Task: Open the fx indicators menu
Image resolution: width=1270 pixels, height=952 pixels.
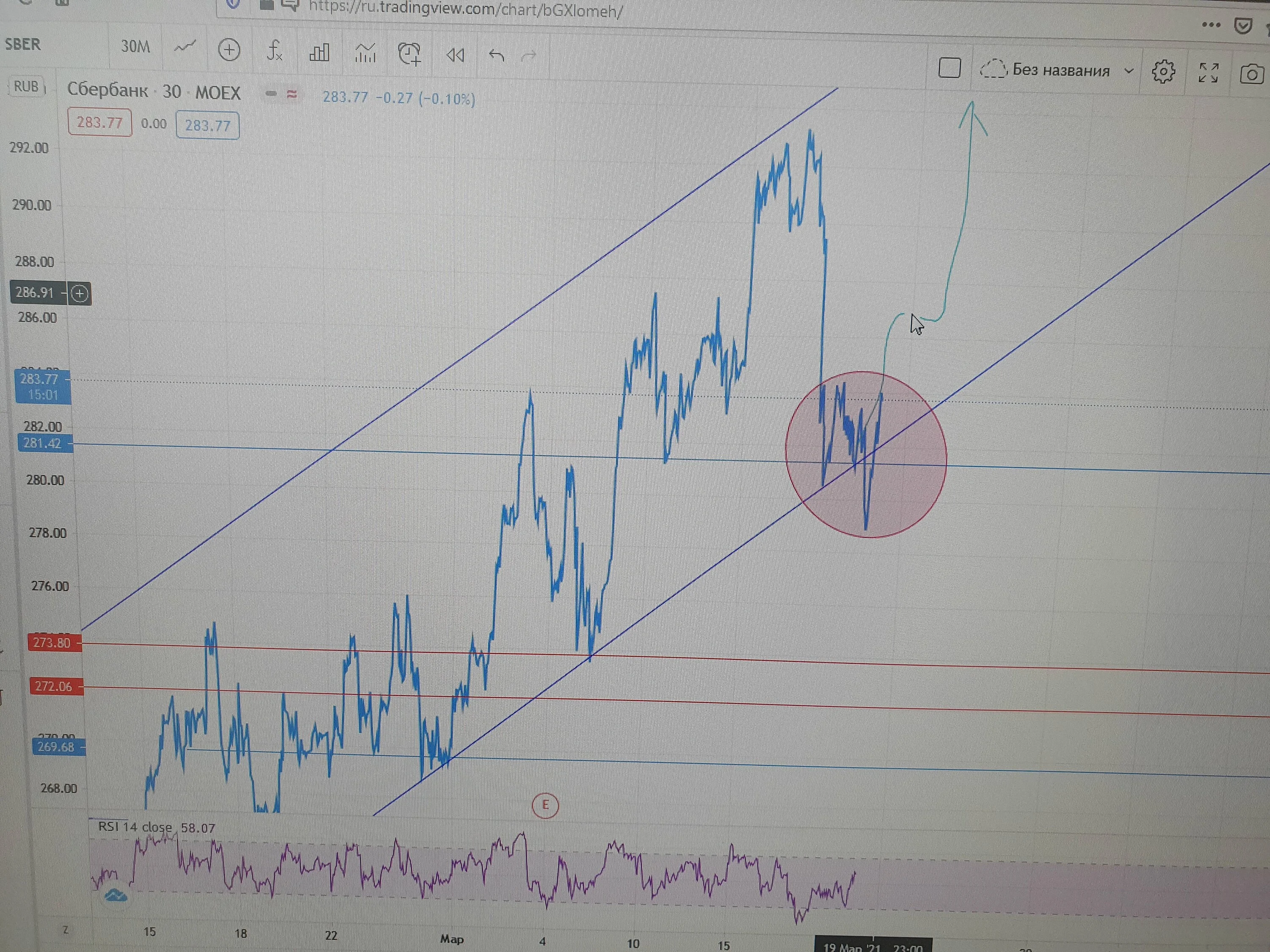Action: tap(274, 51)
